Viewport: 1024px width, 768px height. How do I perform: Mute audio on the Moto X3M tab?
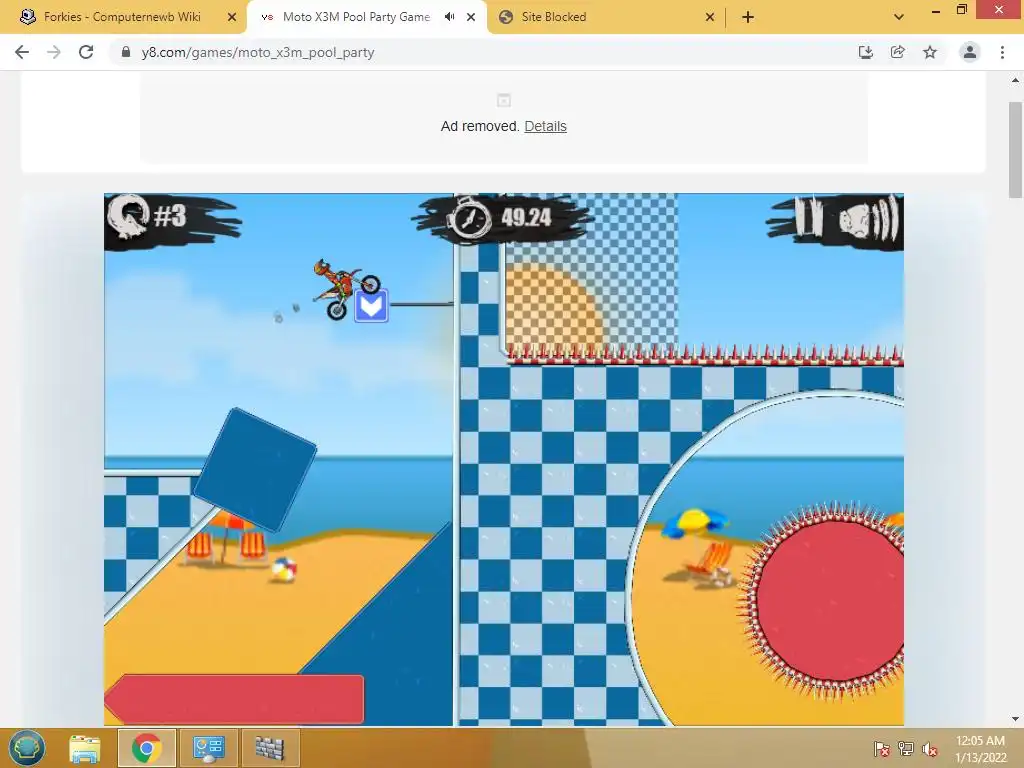(x=449, y=17)
